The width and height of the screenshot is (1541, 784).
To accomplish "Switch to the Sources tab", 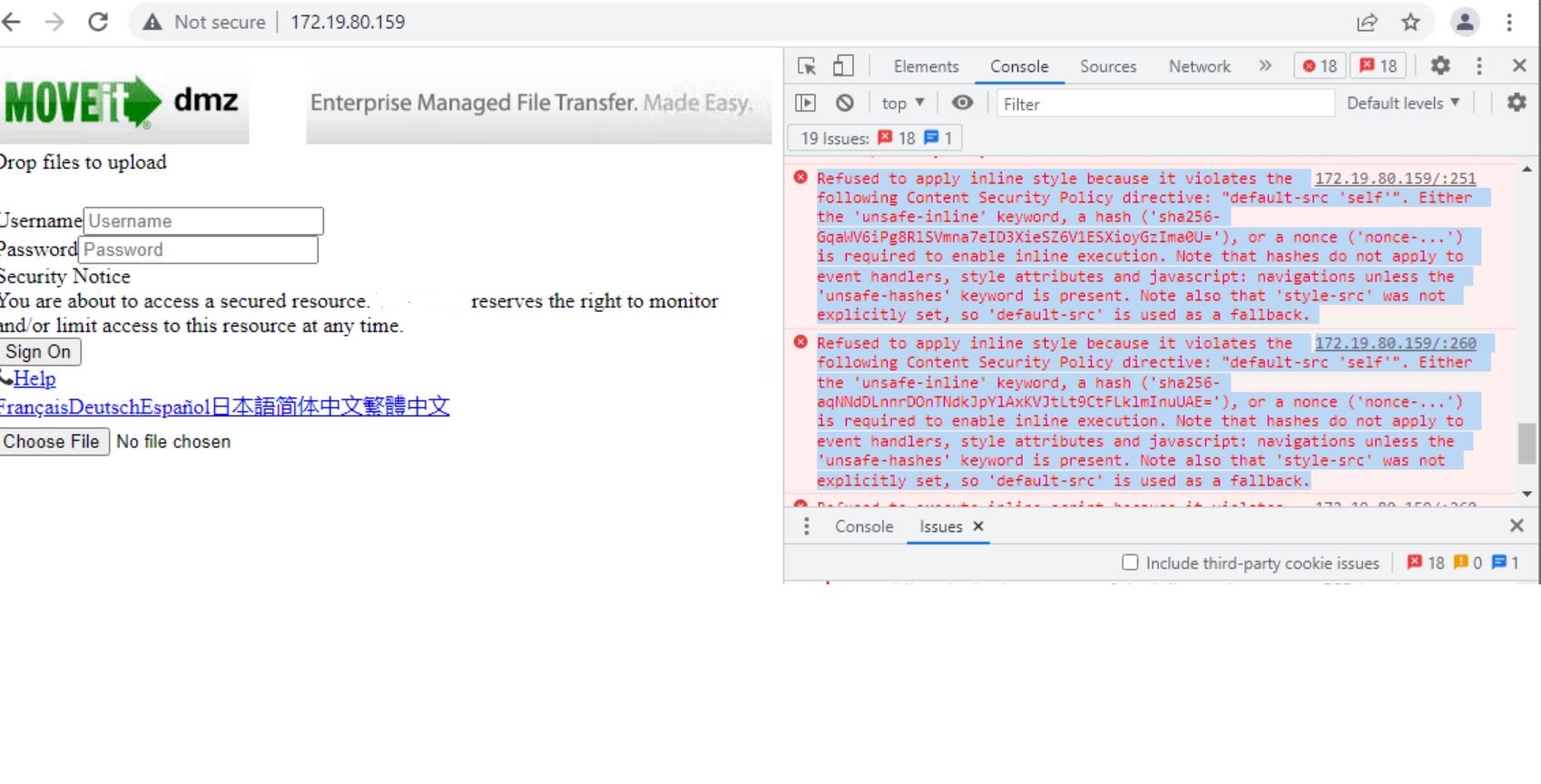I will [x=1108, y=66].
